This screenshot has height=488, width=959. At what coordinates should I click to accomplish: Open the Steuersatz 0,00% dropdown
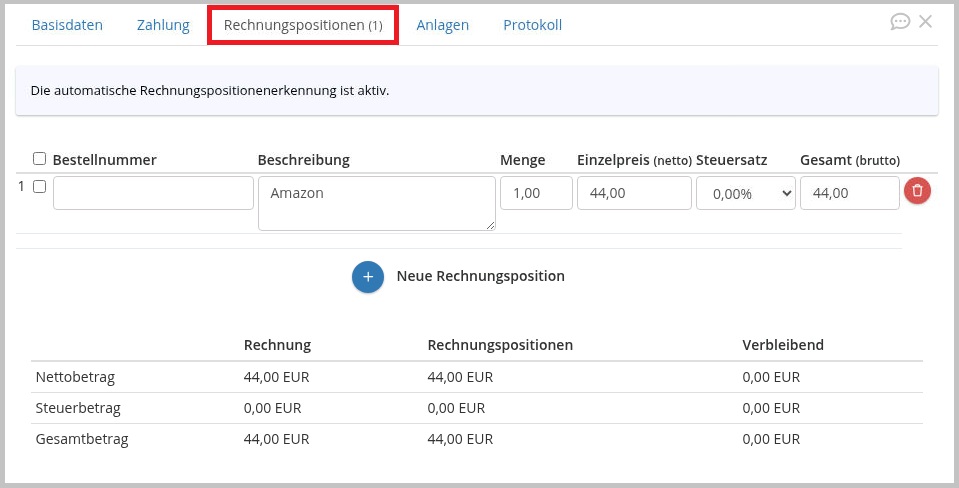coord(746,193)
